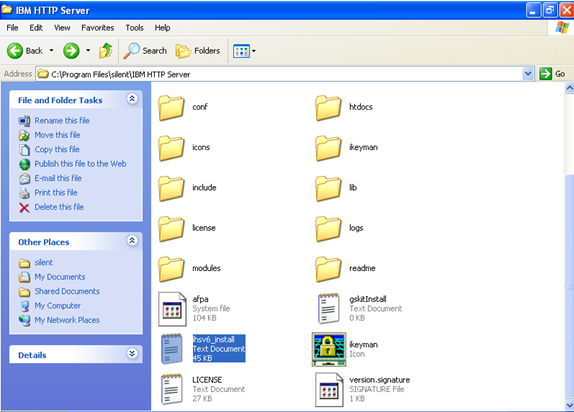
Task: Click the Windows logo in menu bar
Action: point(562,27)
